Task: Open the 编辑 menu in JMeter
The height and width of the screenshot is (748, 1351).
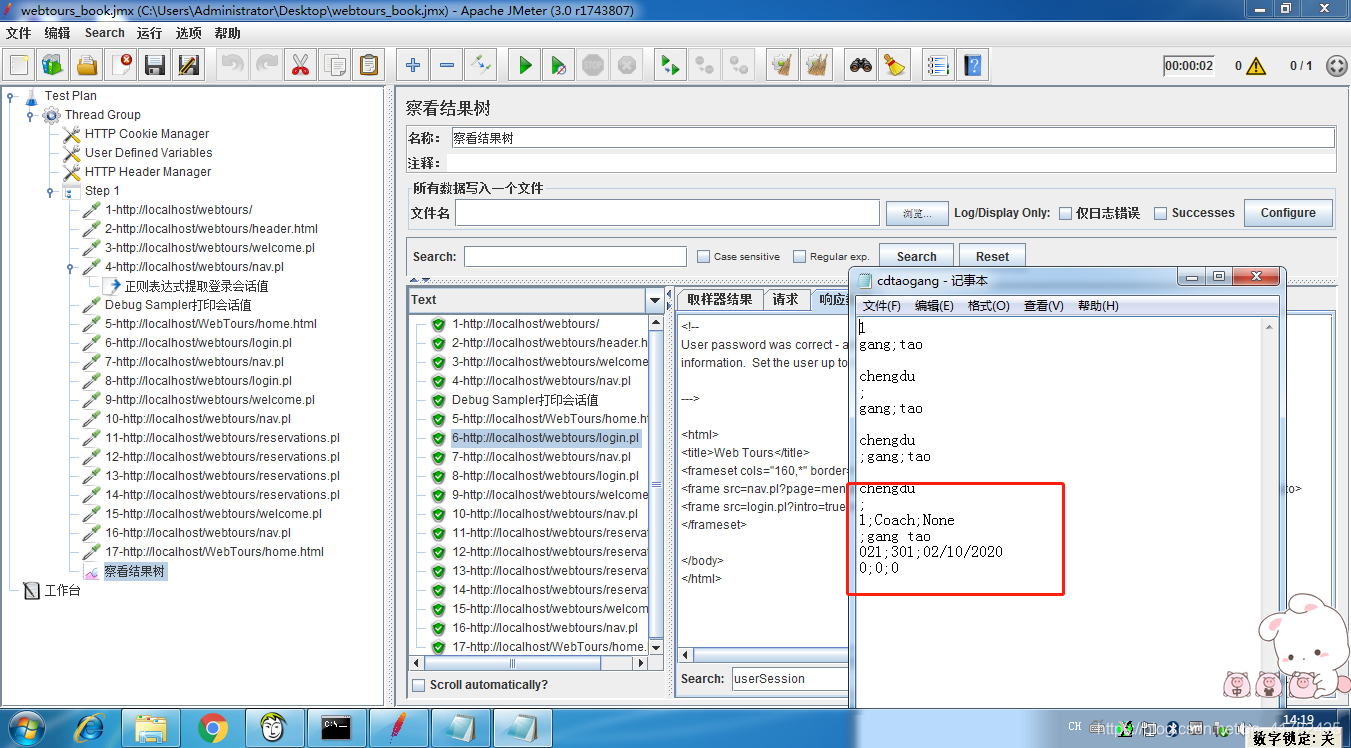Action: click(57, 33)
